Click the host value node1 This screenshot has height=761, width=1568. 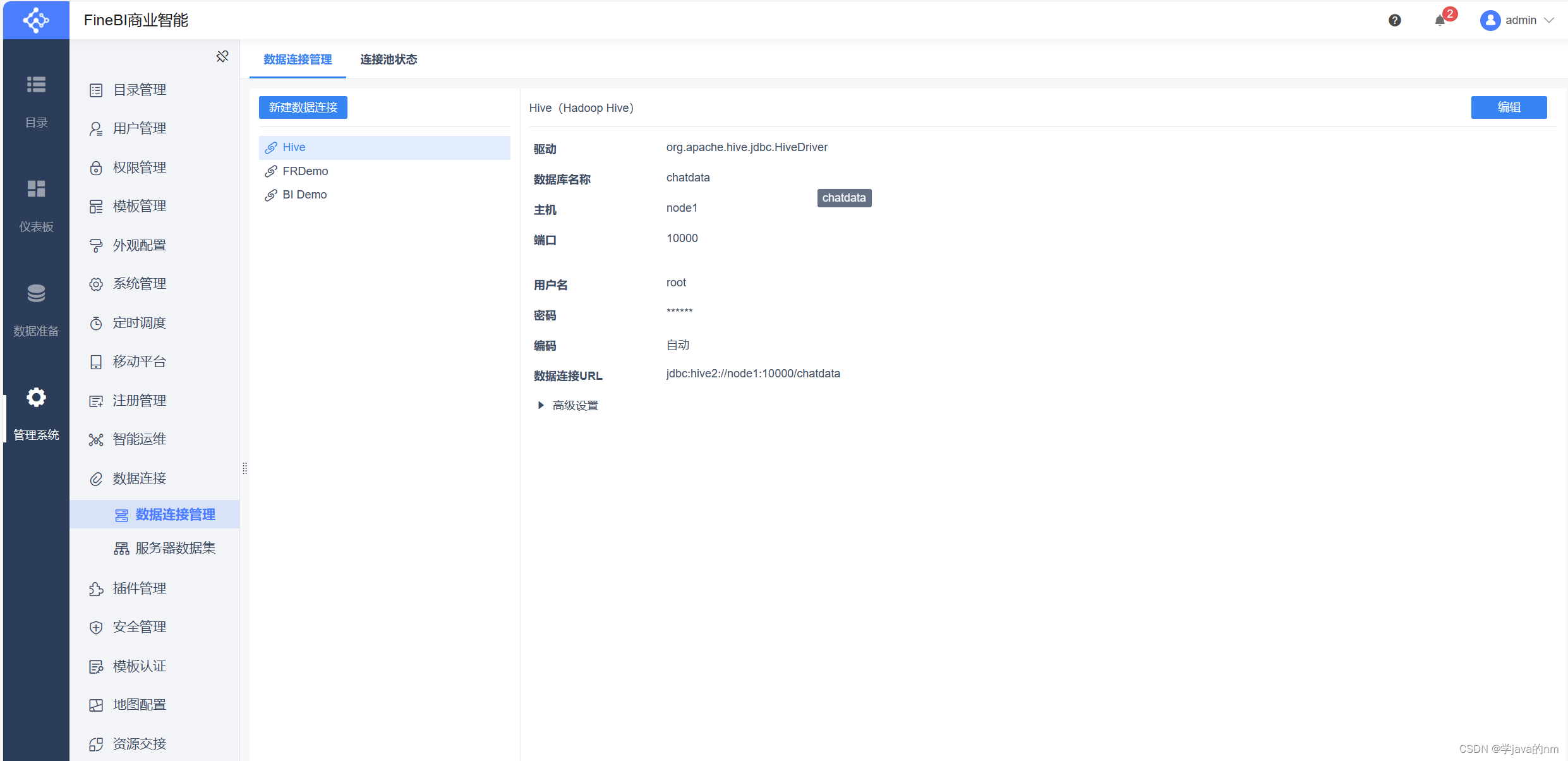(682, 208)
